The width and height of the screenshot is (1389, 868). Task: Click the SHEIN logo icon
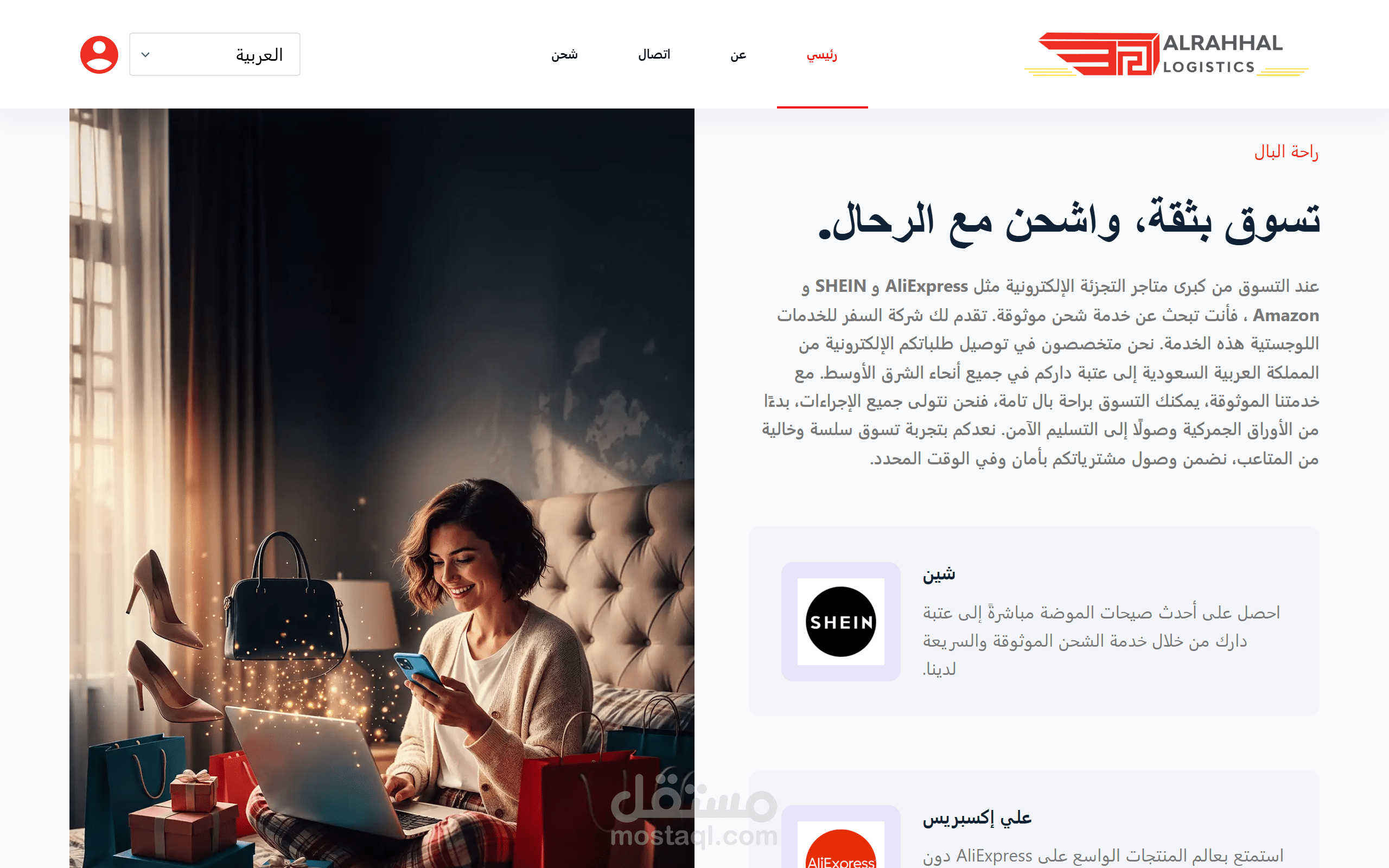click(x=840, y=622)
